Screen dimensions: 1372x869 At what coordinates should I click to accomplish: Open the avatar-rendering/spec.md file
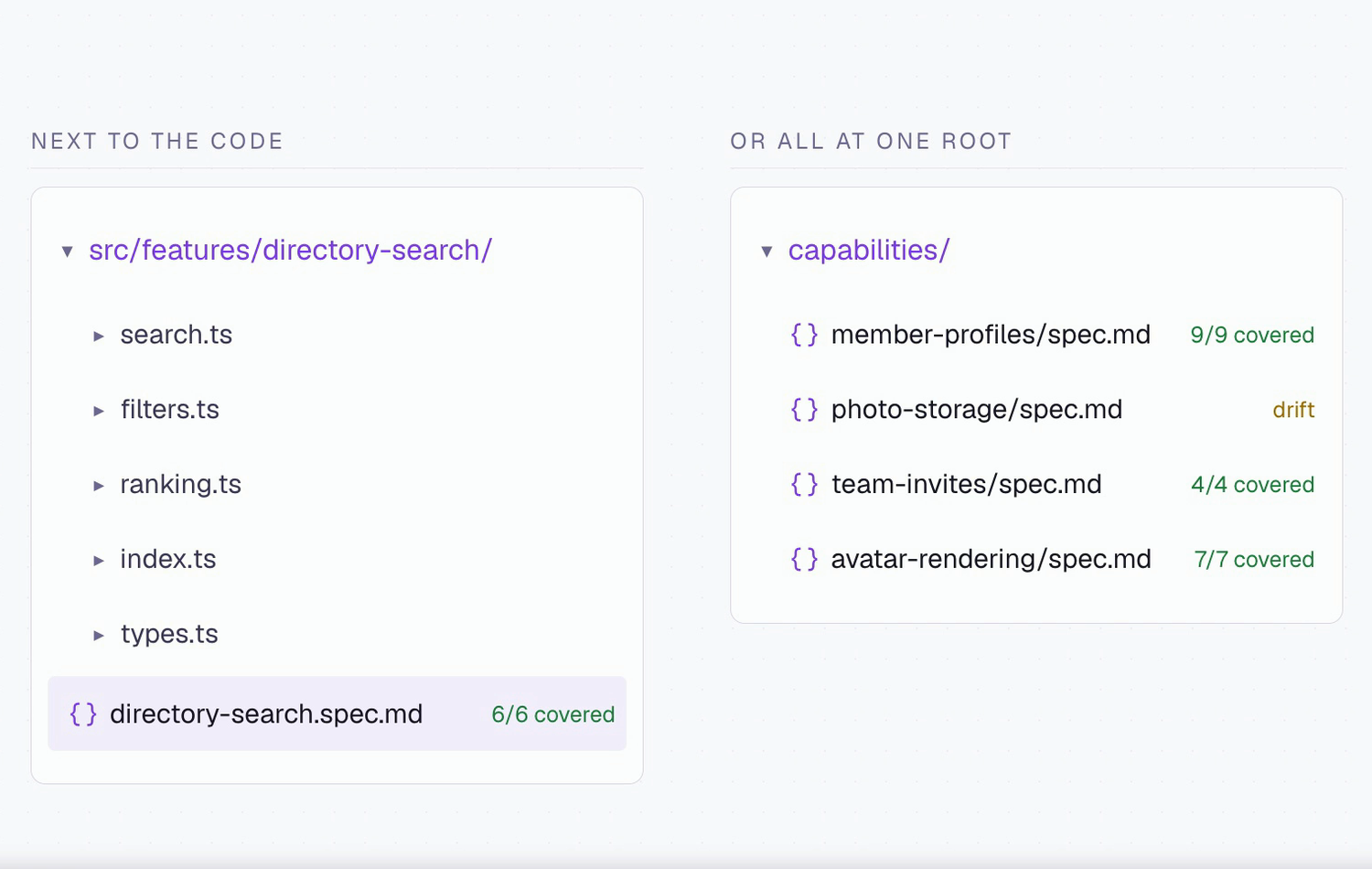pyautogui.click(x=991, y=559)
